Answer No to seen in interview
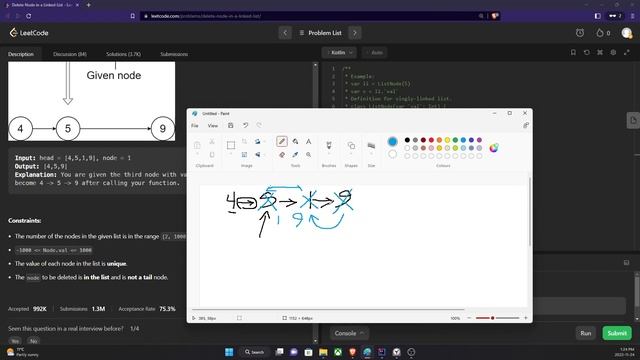The width and height of the screenshot is (640, 360). coord(33,341)
